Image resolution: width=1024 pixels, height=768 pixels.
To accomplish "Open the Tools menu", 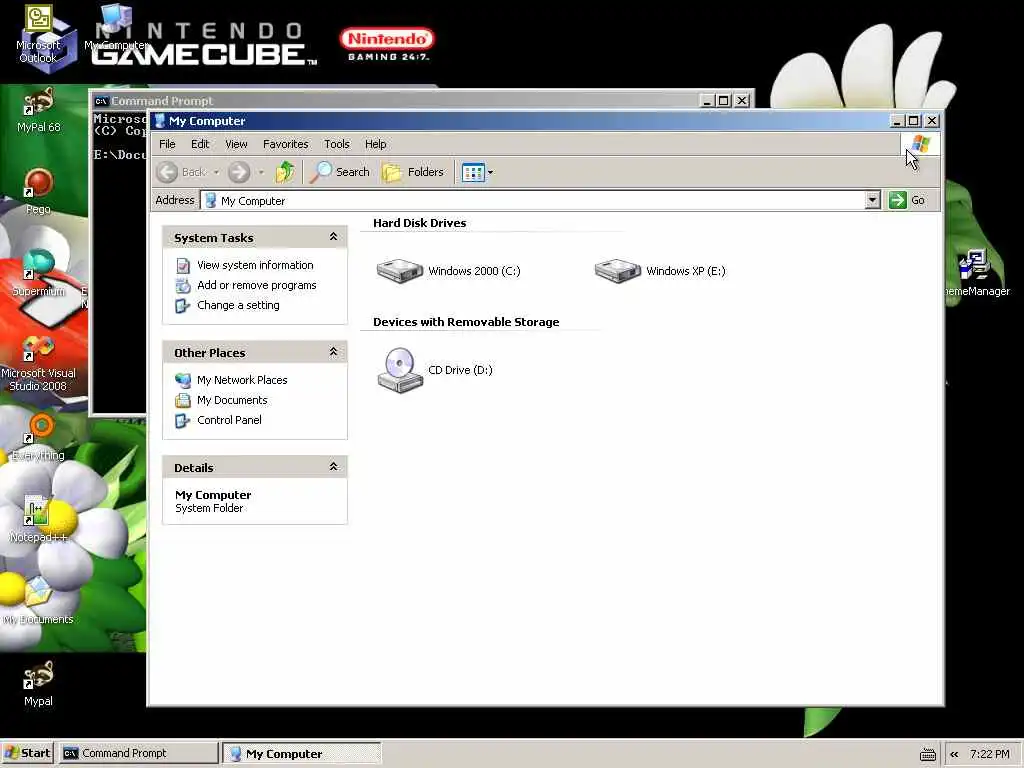I will [336, 144].
